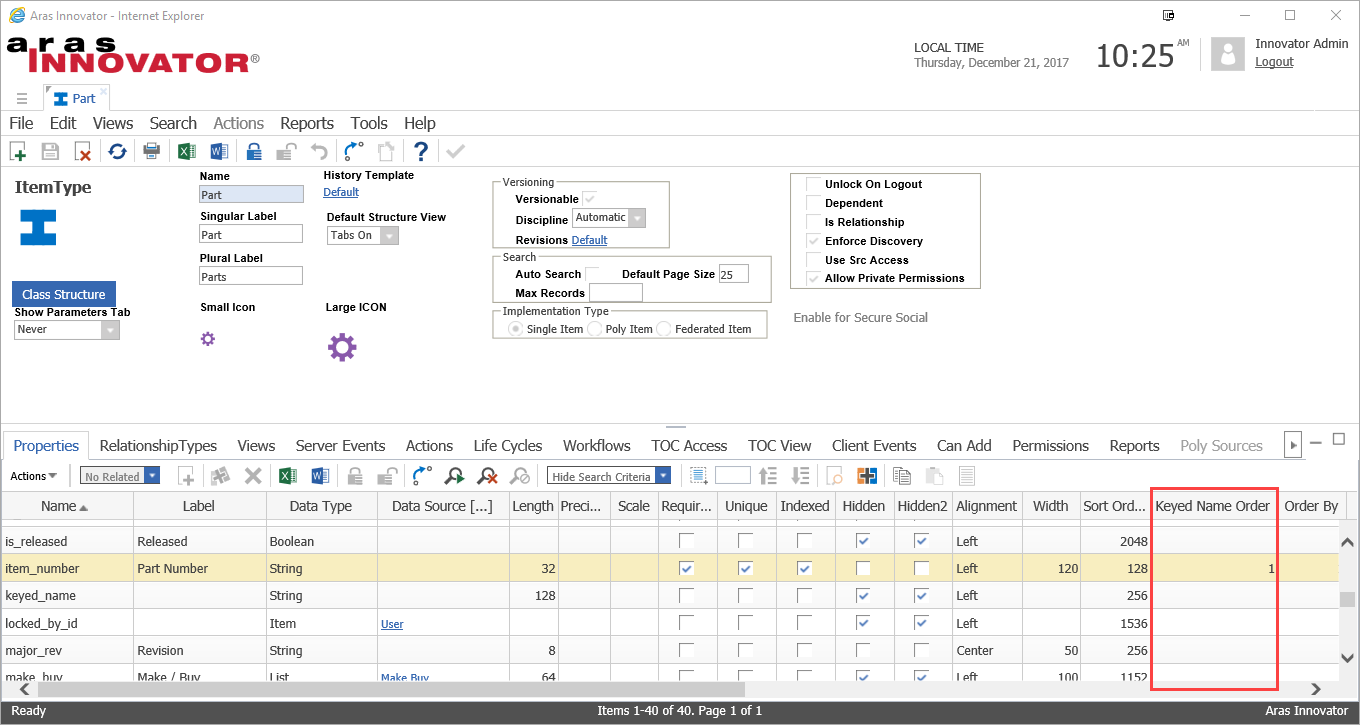Click the vertical scrollbar down arrow of the grid
The height and width of the screenshot is (725, 1360).
click(1347, 658)
